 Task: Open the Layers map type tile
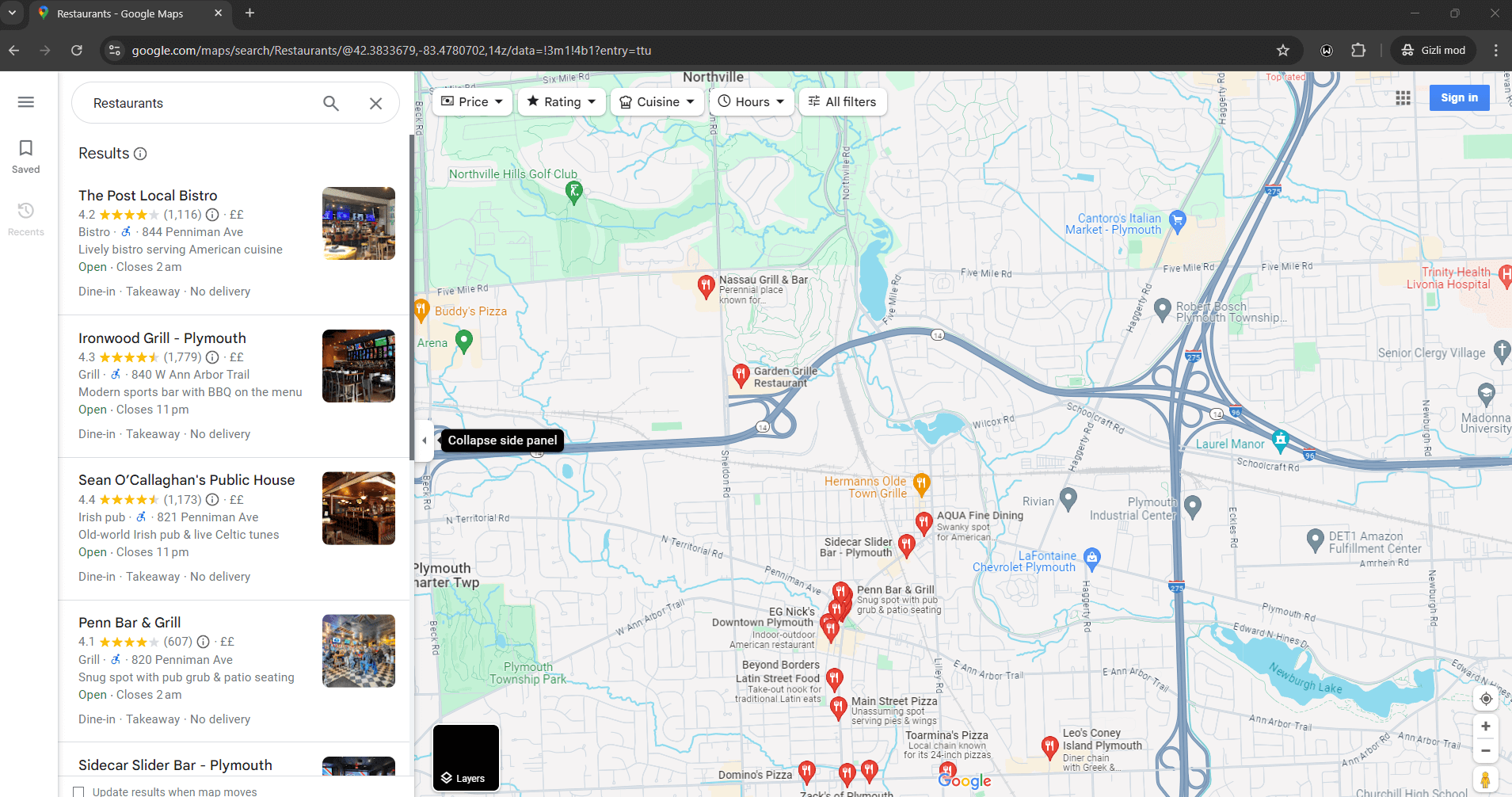tap(466, 757)
